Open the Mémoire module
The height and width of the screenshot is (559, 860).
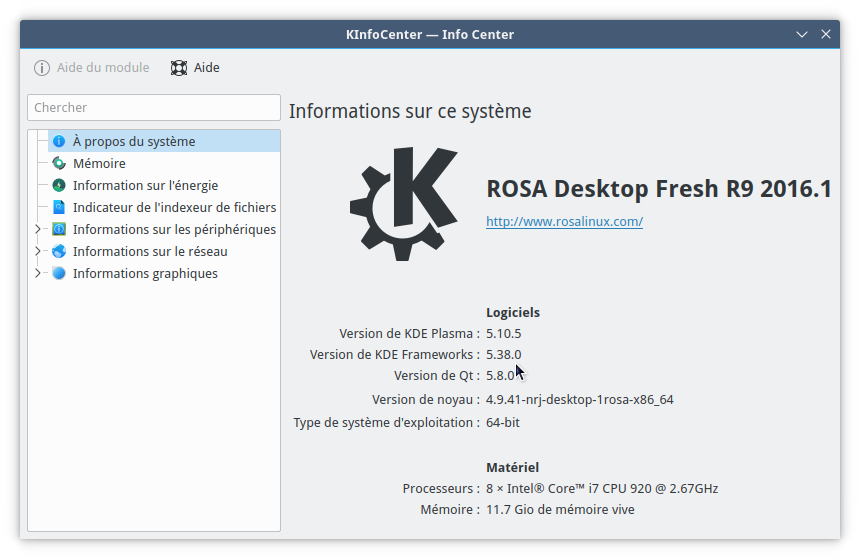99,163
